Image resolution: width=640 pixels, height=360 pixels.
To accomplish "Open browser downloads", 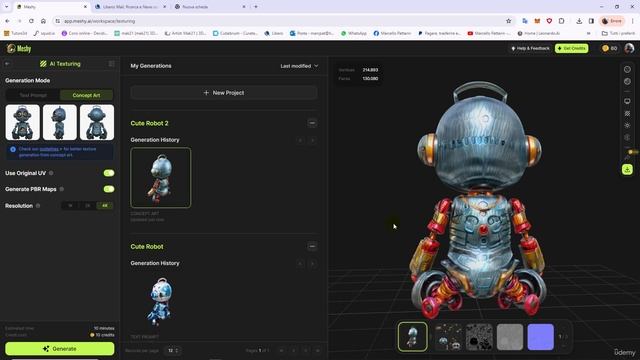I will tap(579, 21).
